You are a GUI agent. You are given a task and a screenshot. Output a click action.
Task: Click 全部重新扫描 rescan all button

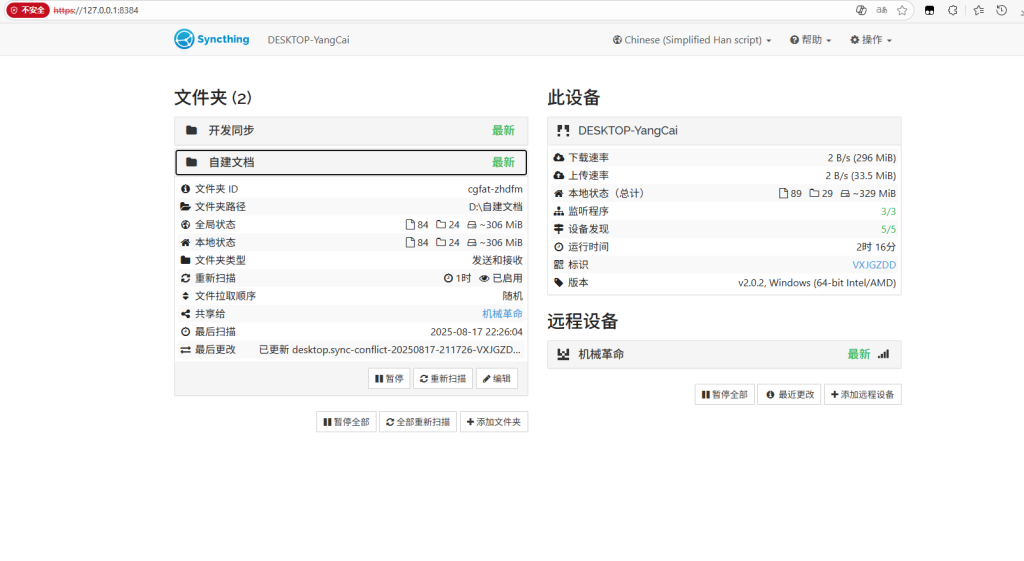click(418, 422)
